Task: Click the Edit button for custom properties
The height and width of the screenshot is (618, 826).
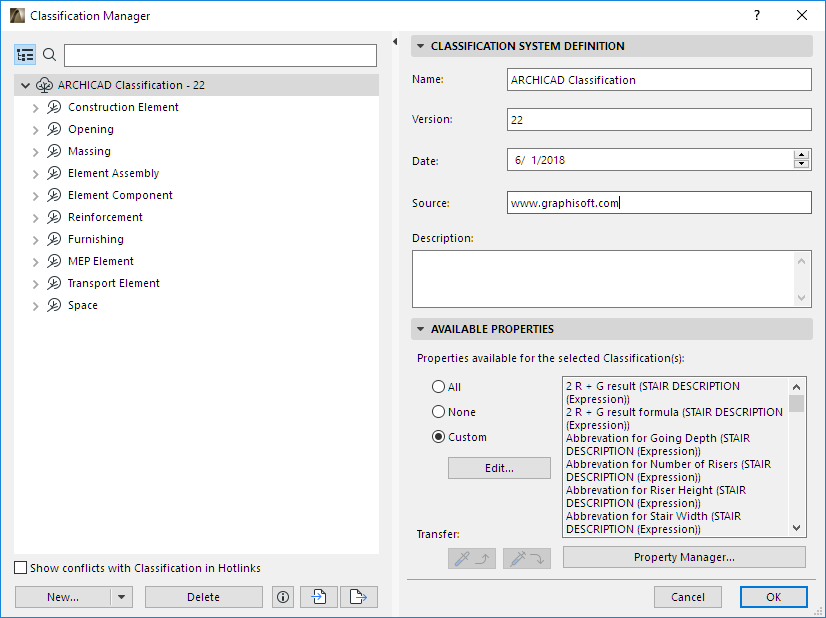Action: pyautogui.click(x=498, y=468)
